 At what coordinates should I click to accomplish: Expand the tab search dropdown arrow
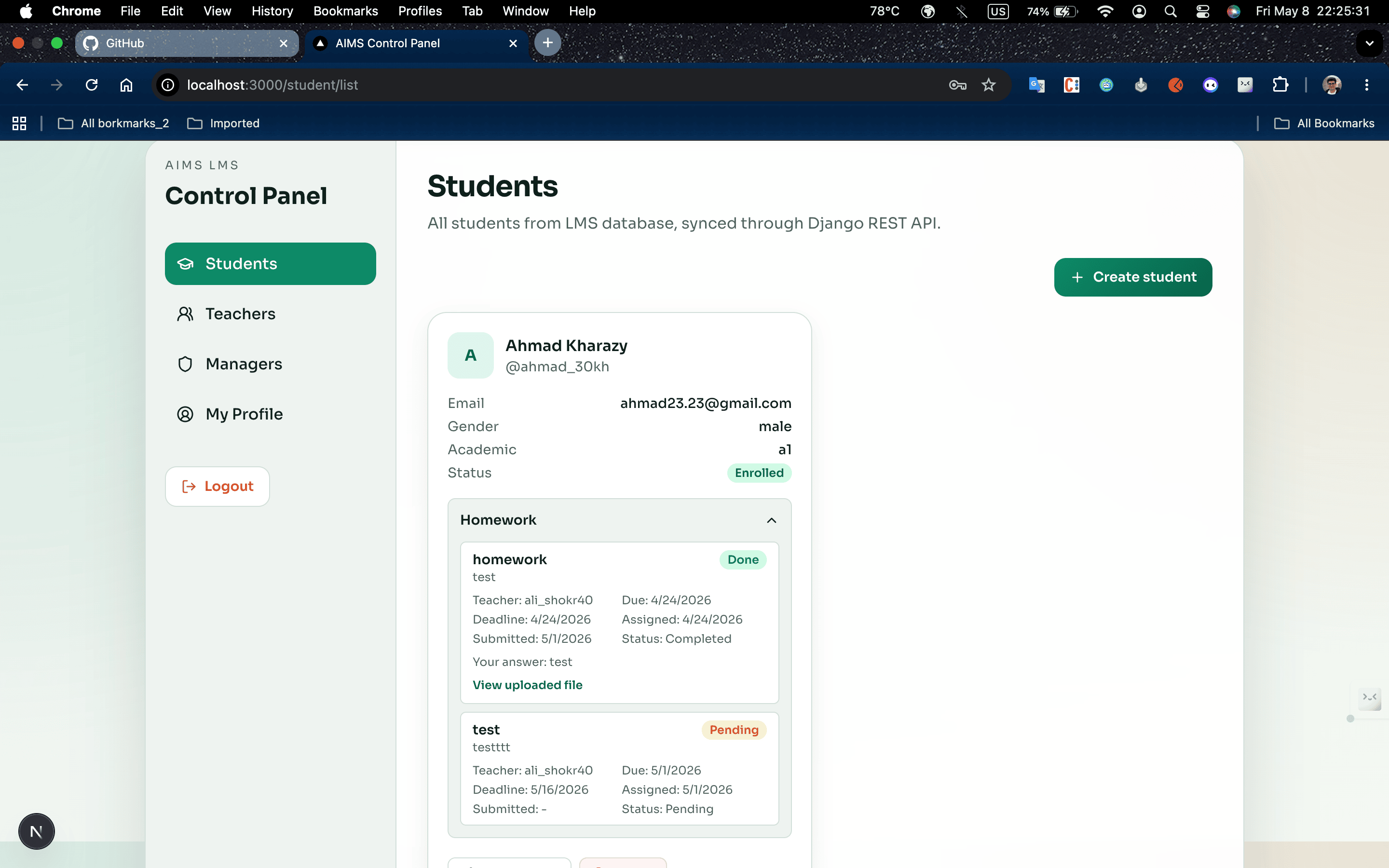1370,43
